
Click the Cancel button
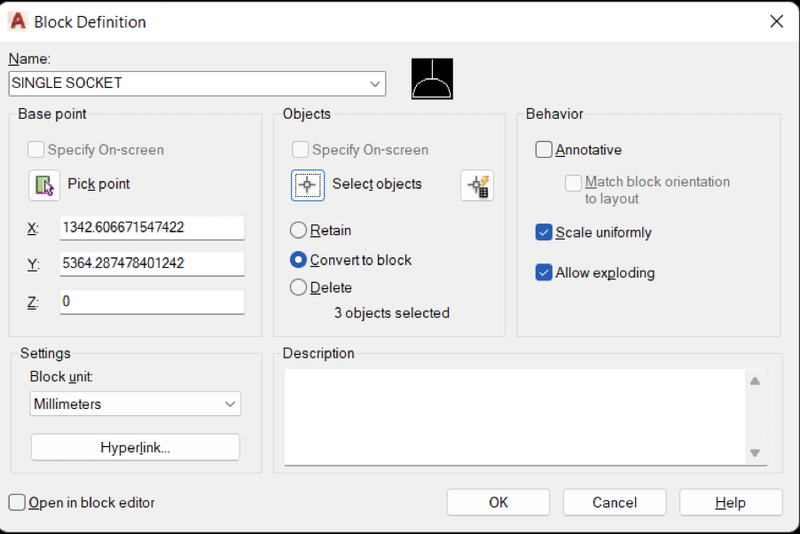615,502
